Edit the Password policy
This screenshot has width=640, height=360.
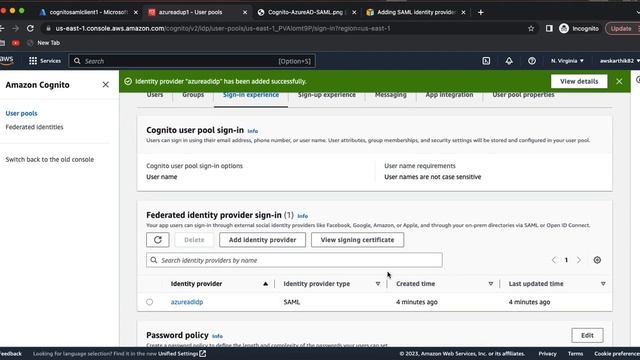pos(587,335)
